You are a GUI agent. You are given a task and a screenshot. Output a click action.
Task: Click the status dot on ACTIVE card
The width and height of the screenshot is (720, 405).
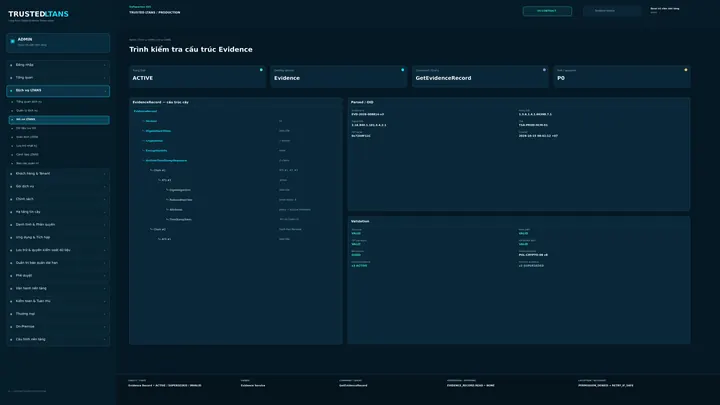point(261,70)
